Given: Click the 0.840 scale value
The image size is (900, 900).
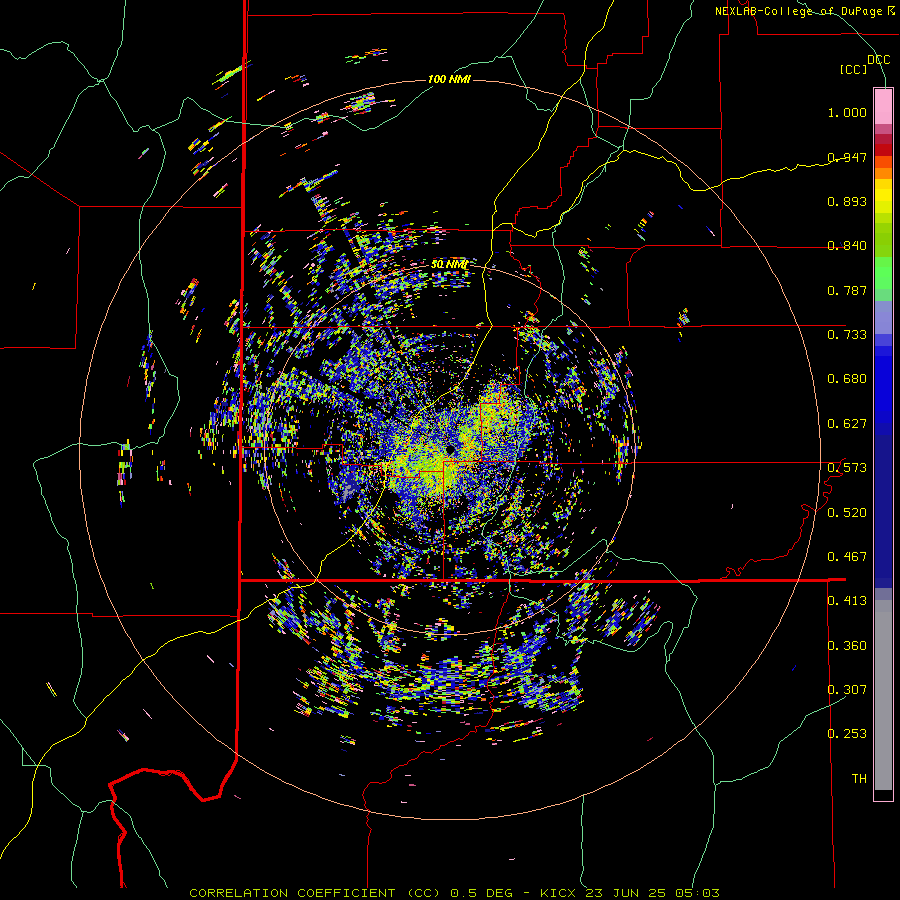Looking at the screenshot, I should [847, 246].
